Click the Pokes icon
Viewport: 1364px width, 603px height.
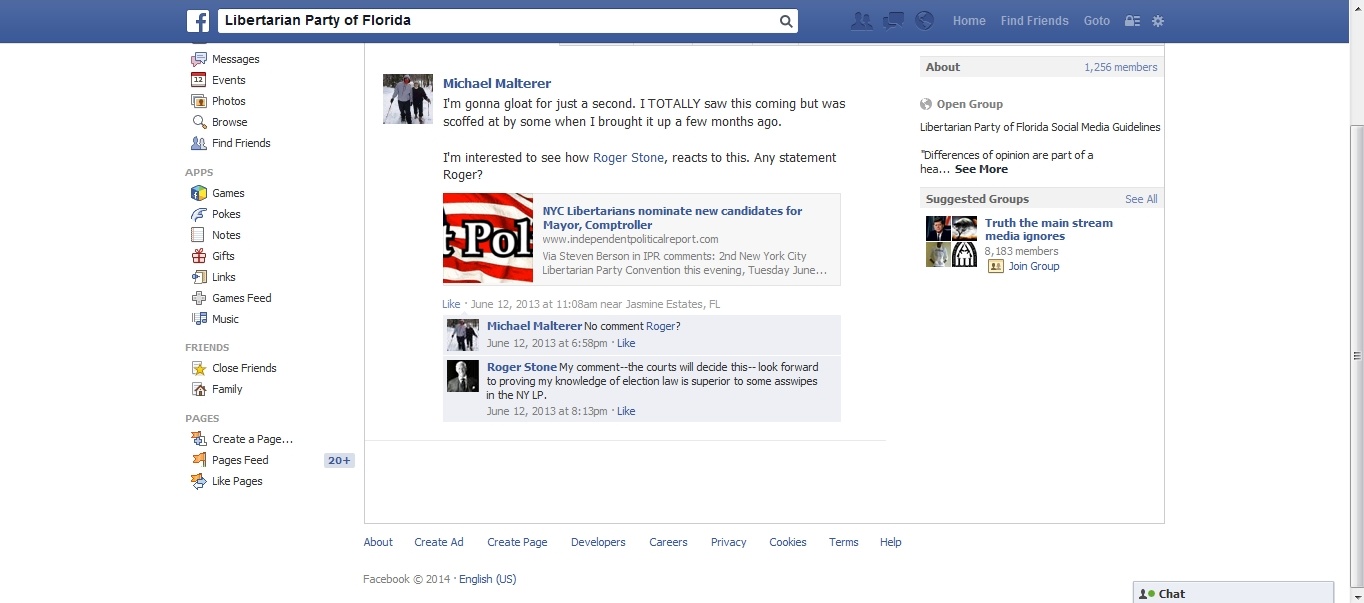tap(199, 214)
